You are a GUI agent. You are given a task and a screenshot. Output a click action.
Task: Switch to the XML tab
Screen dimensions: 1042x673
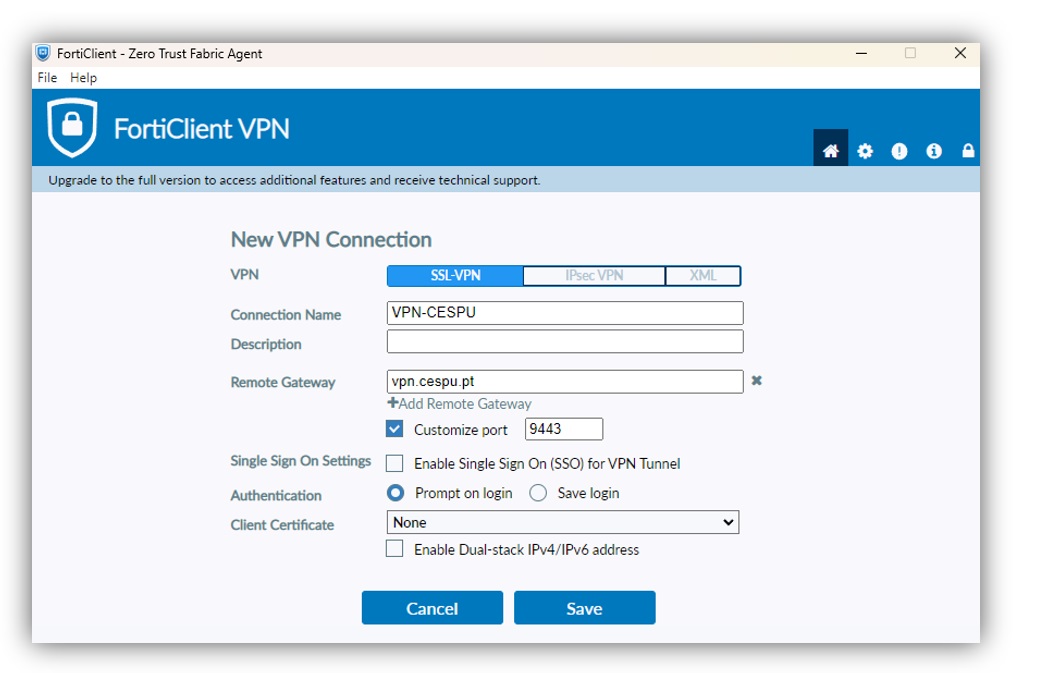[703, 276]
